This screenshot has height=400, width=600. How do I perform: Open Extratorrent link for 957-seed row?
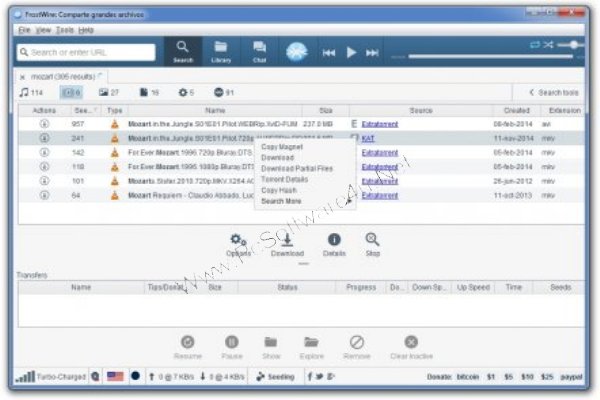(380, 124)
